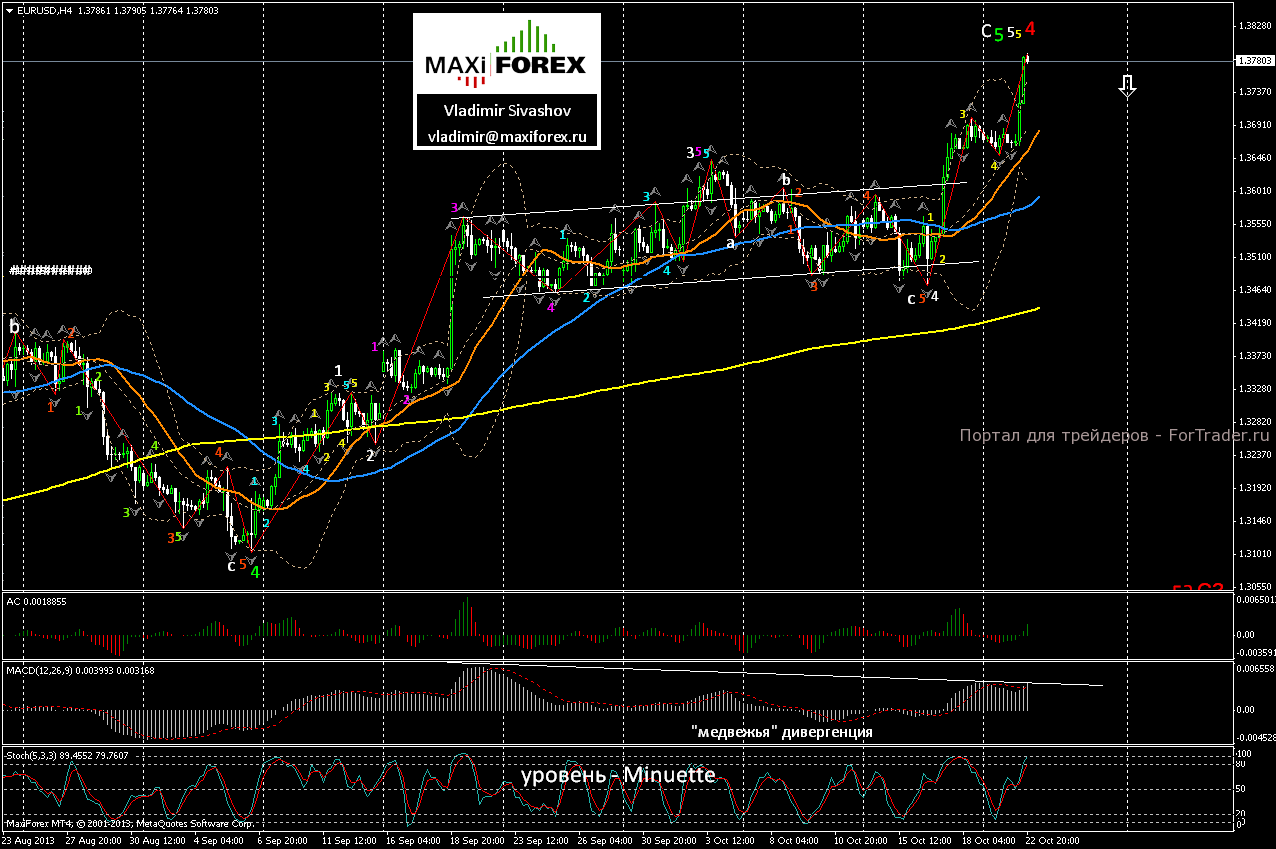Click the MaxiForex logo

(x=507, y=53)
